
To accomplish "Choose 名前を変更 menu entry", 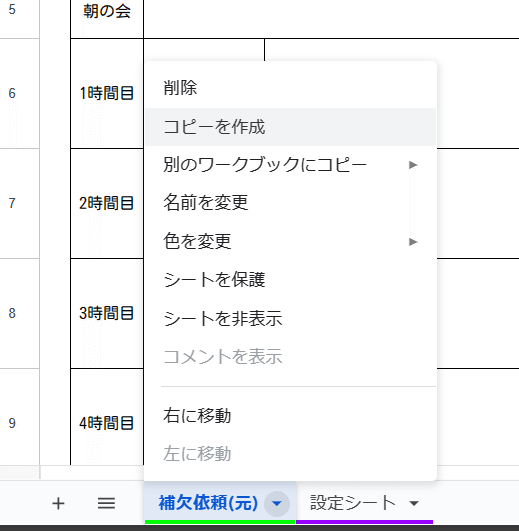I will click(x=290, y=203).
